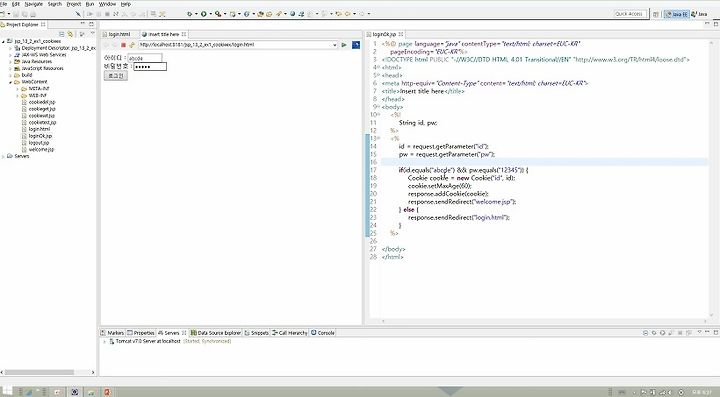Click Collapse All icon in Project Explorer

62,34
